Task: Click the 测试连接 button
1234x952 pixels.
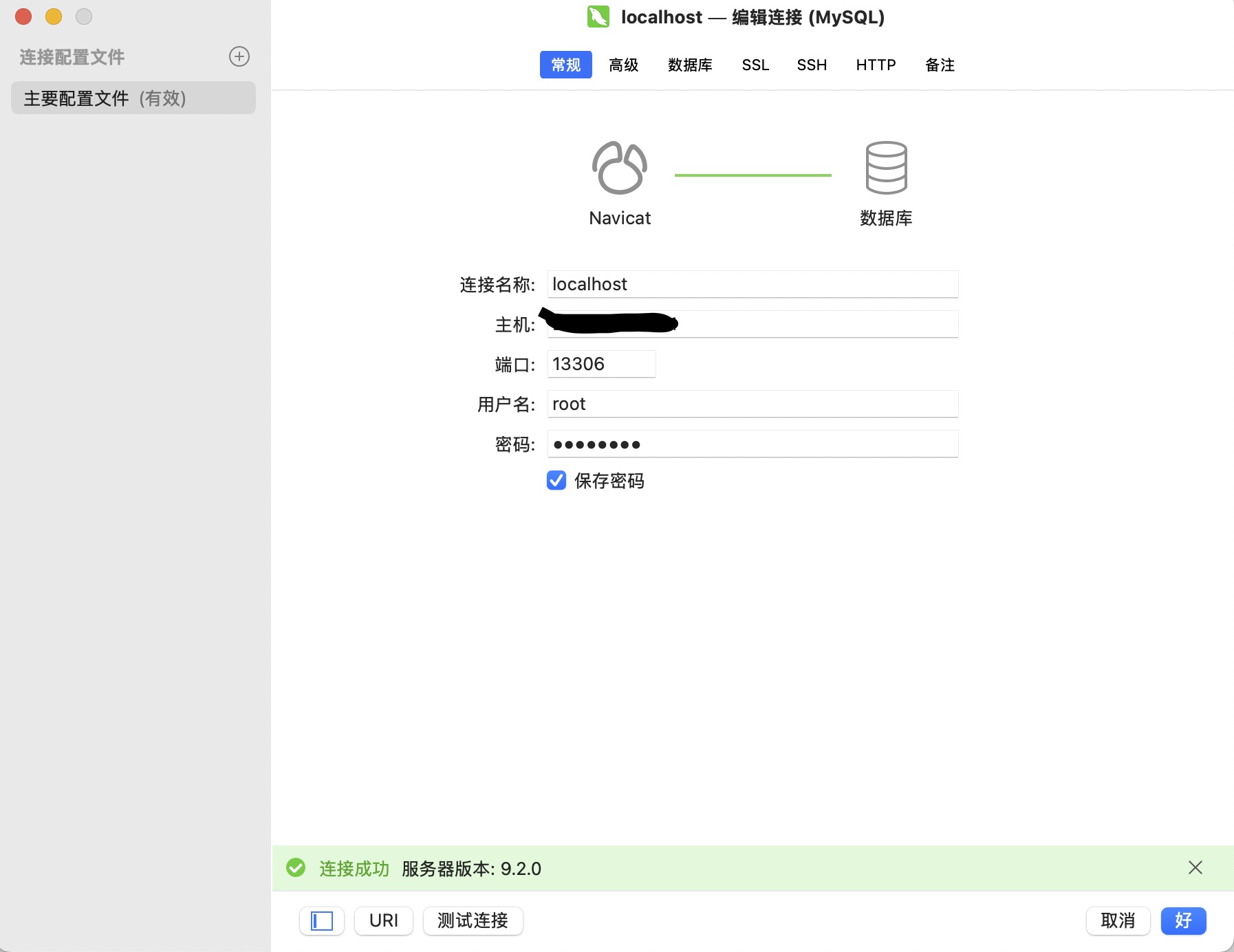Action: [x=473, y=920]
